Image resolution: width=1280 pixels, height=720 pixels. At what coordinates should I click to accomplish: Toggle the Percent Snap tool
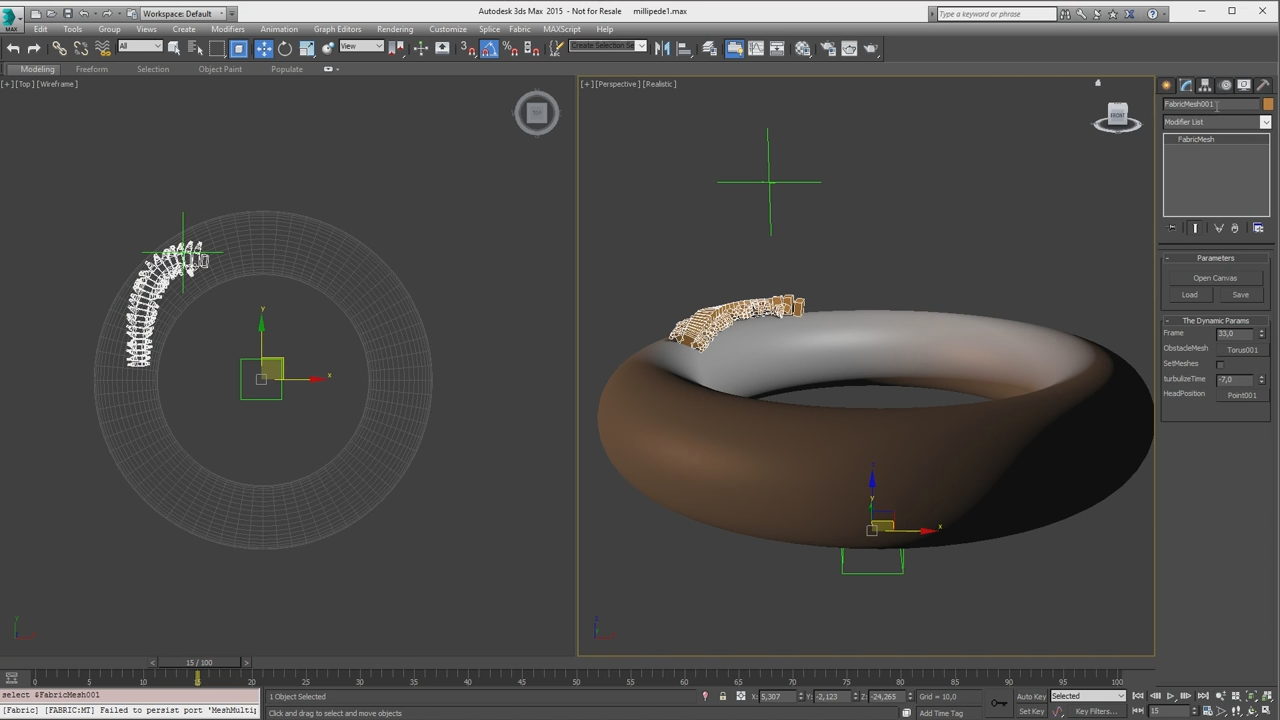[x=510, y=48]
